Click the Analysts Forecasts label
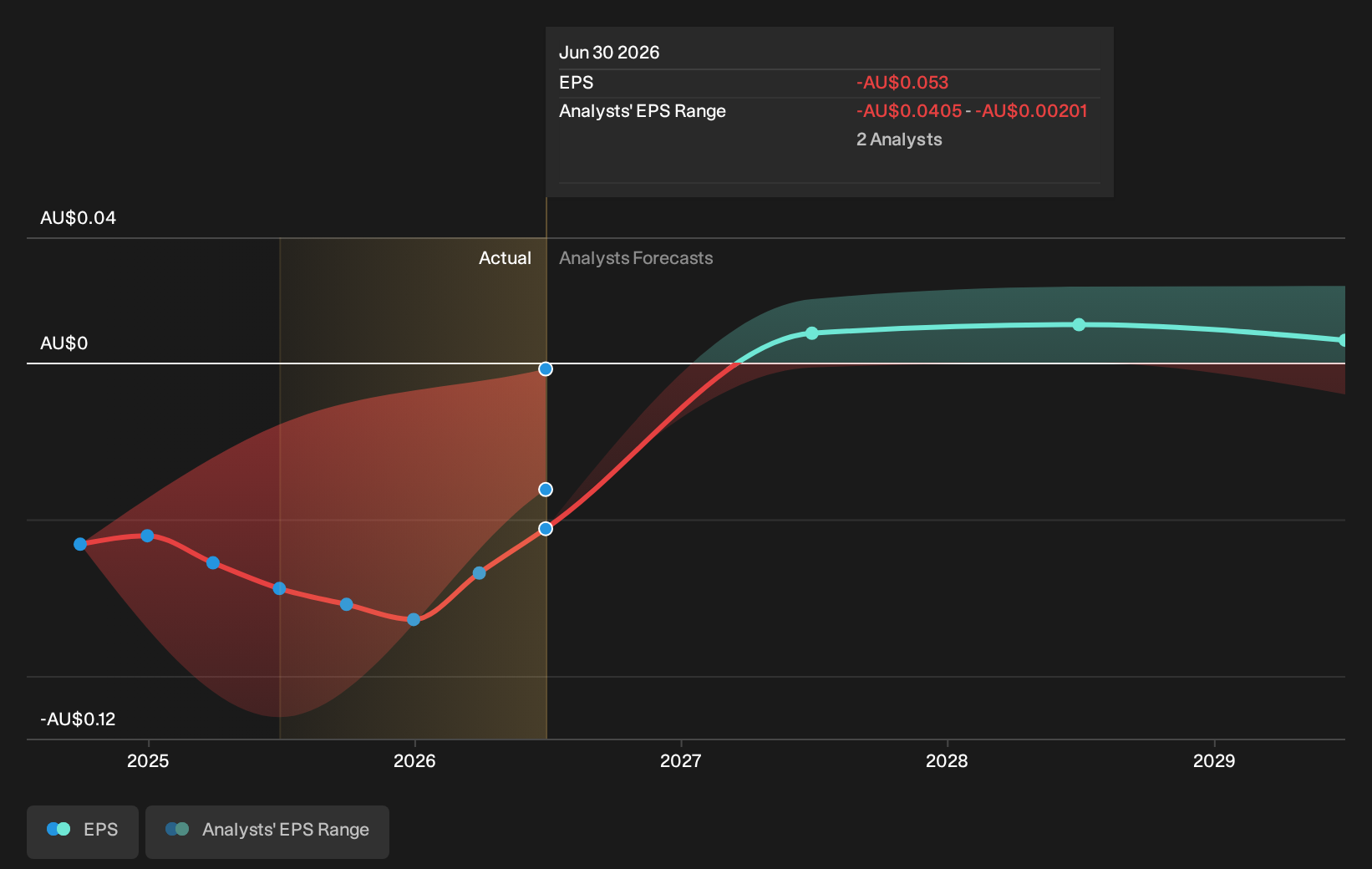The image size is (1372, 869). [x=636, y=258]
